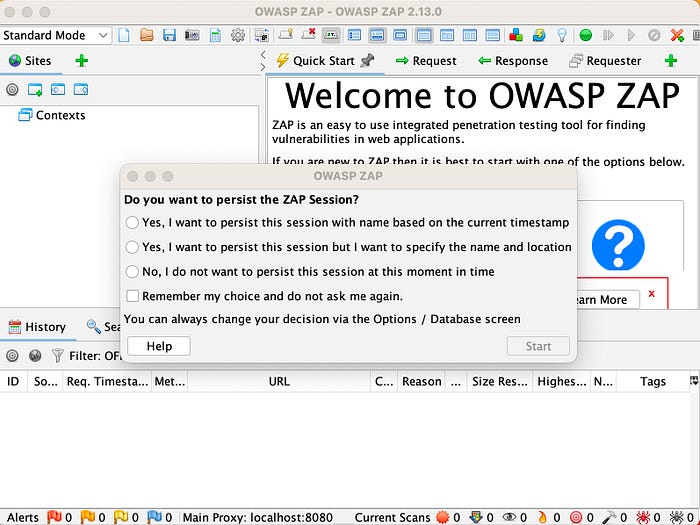Click the Main Proxy: localhost:8080 status text
The image size is (700, 525).
[x=258, y=517]
